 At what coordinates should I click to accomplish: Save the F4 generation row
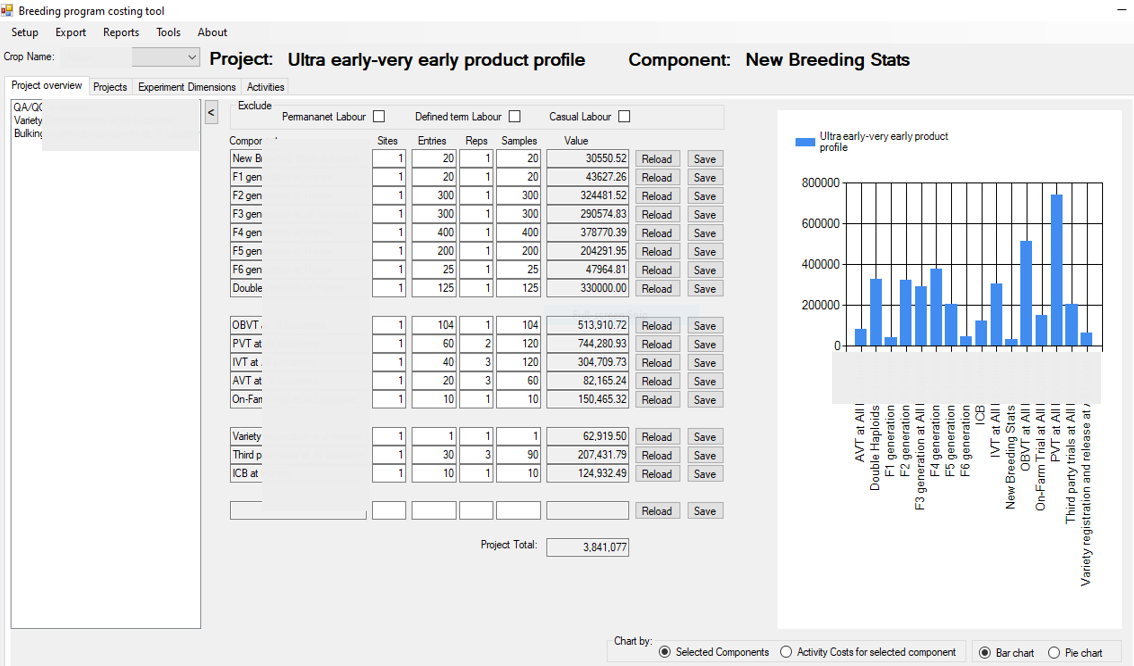[x=705, y=233]
